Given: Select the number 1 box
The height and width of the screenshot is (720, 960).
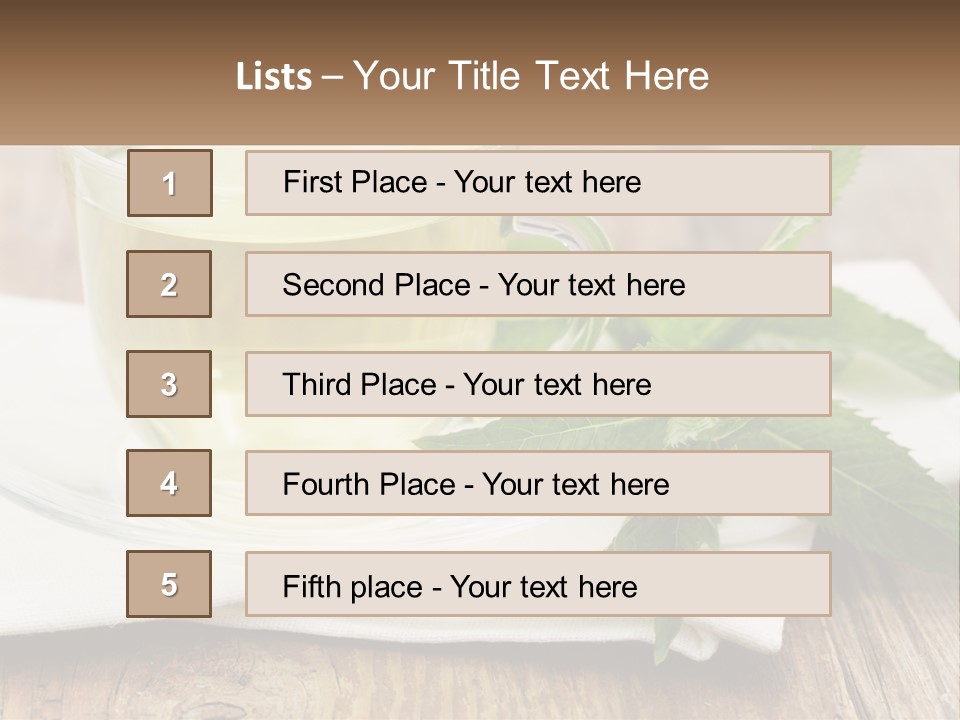Looking at the screenshot, I should [x=169, y=183].
